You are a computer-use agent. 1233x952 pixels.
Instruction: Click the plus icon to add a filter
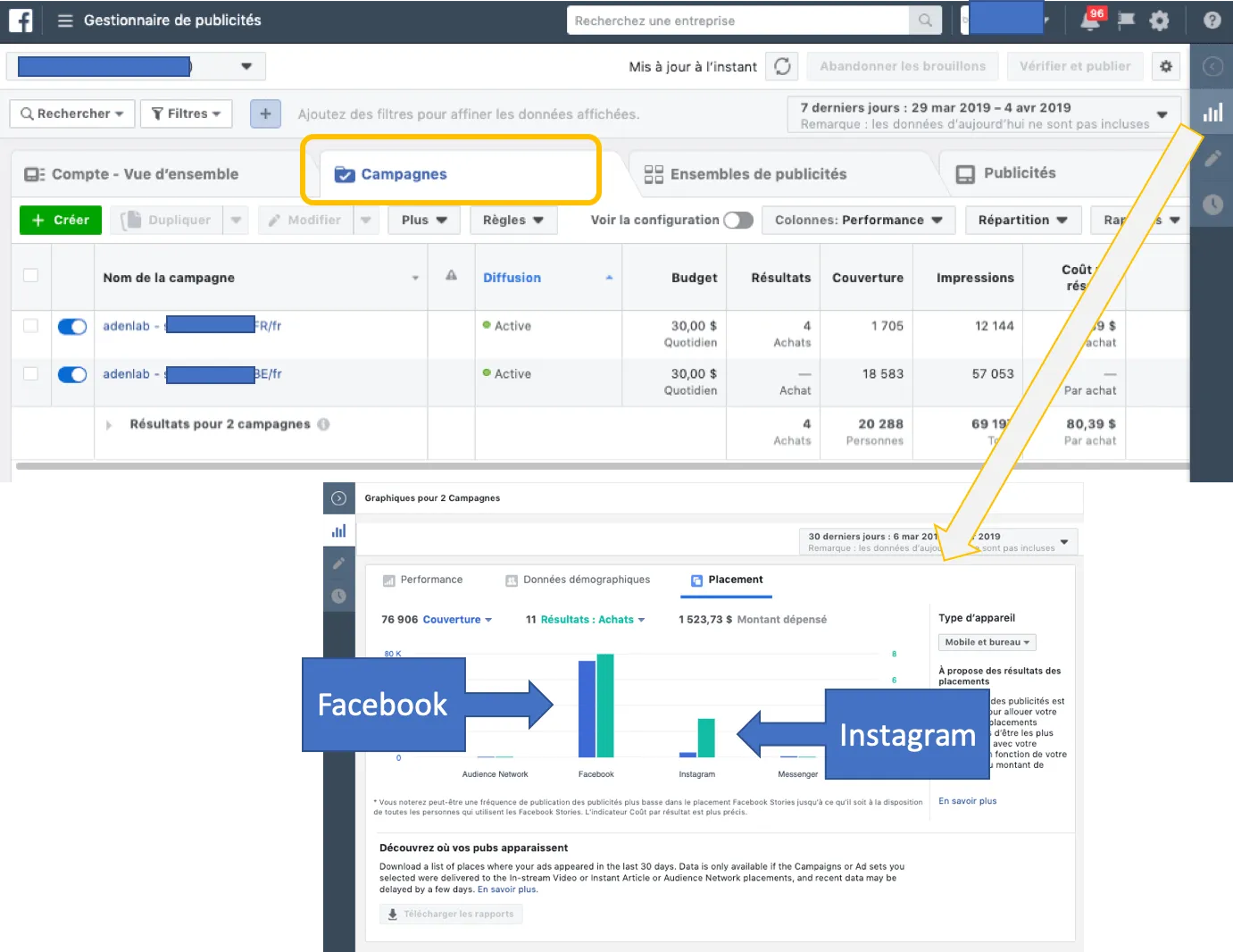click(265, 113)
